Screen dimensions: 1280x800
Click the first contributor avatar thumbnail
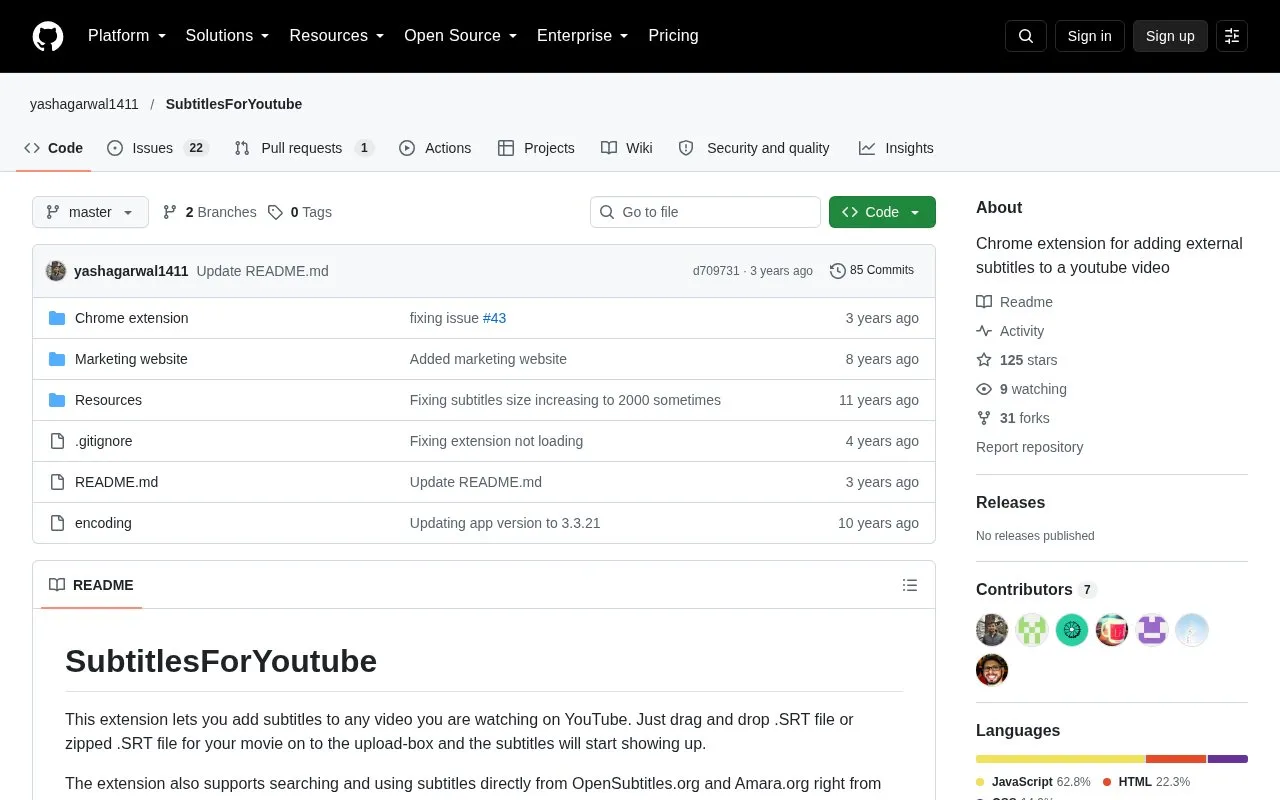[992, 630]
